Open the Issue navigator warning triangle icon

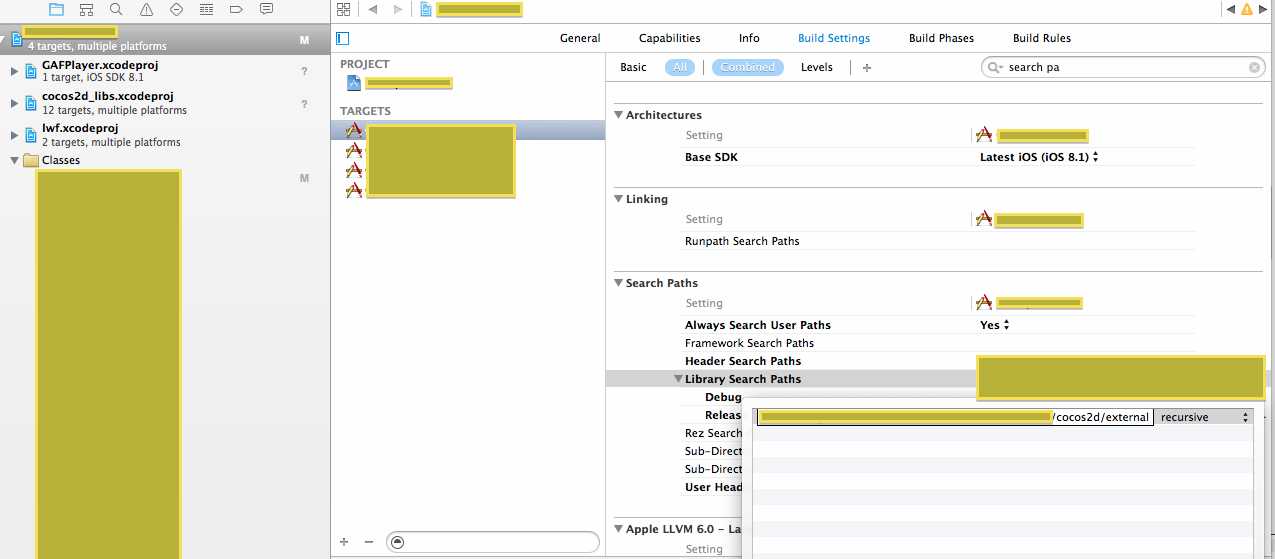tap(146, 9)
